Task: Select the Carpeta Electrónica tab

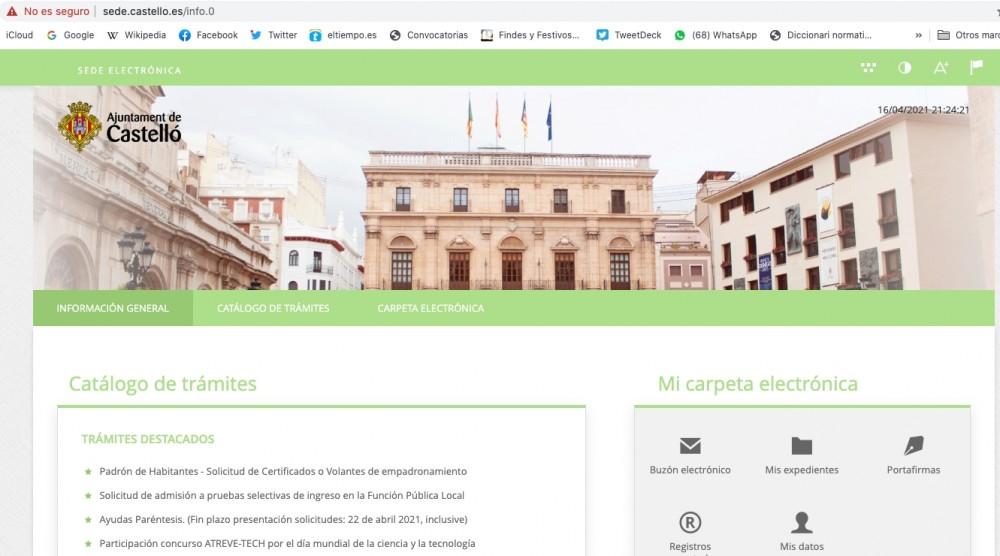Action: point(430,308)
